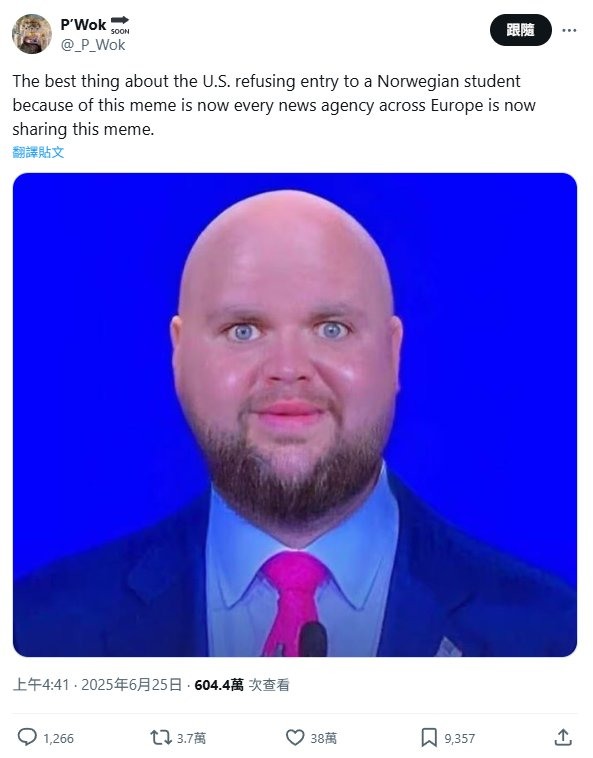This screenshot has width=593, height=758.
Task: Click the 2025年6月25日 date link
Action: pyautogui.click(x=131, y=685)
